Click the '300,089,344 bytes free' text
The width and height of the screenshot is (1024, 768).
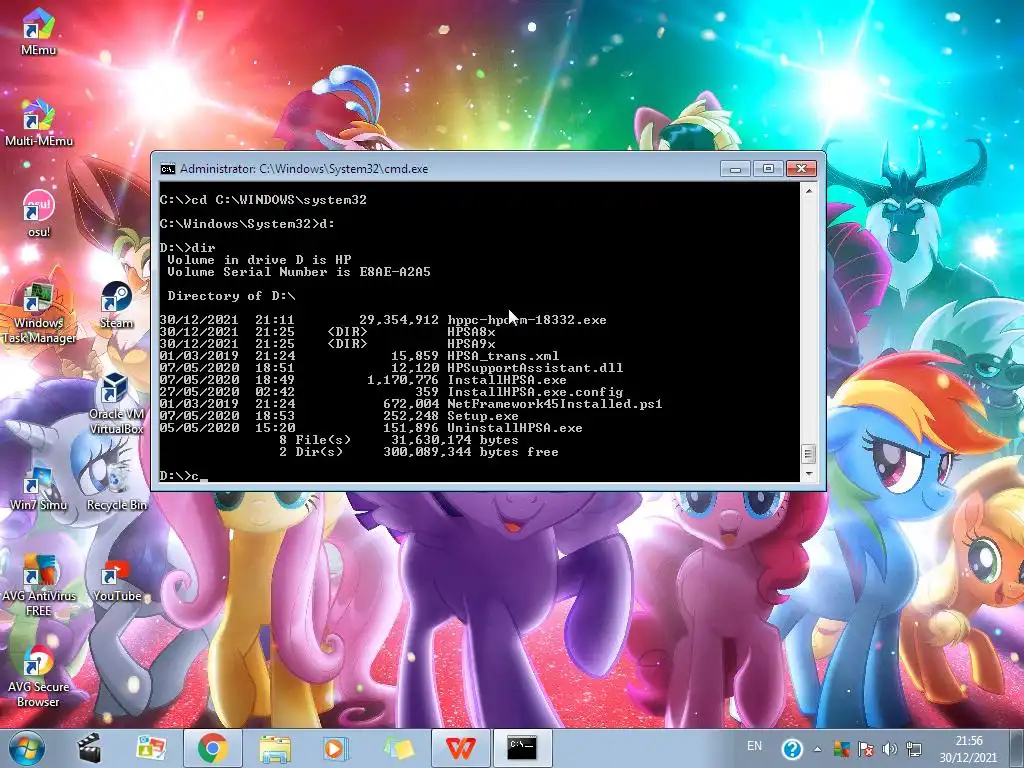click(471, 452)
